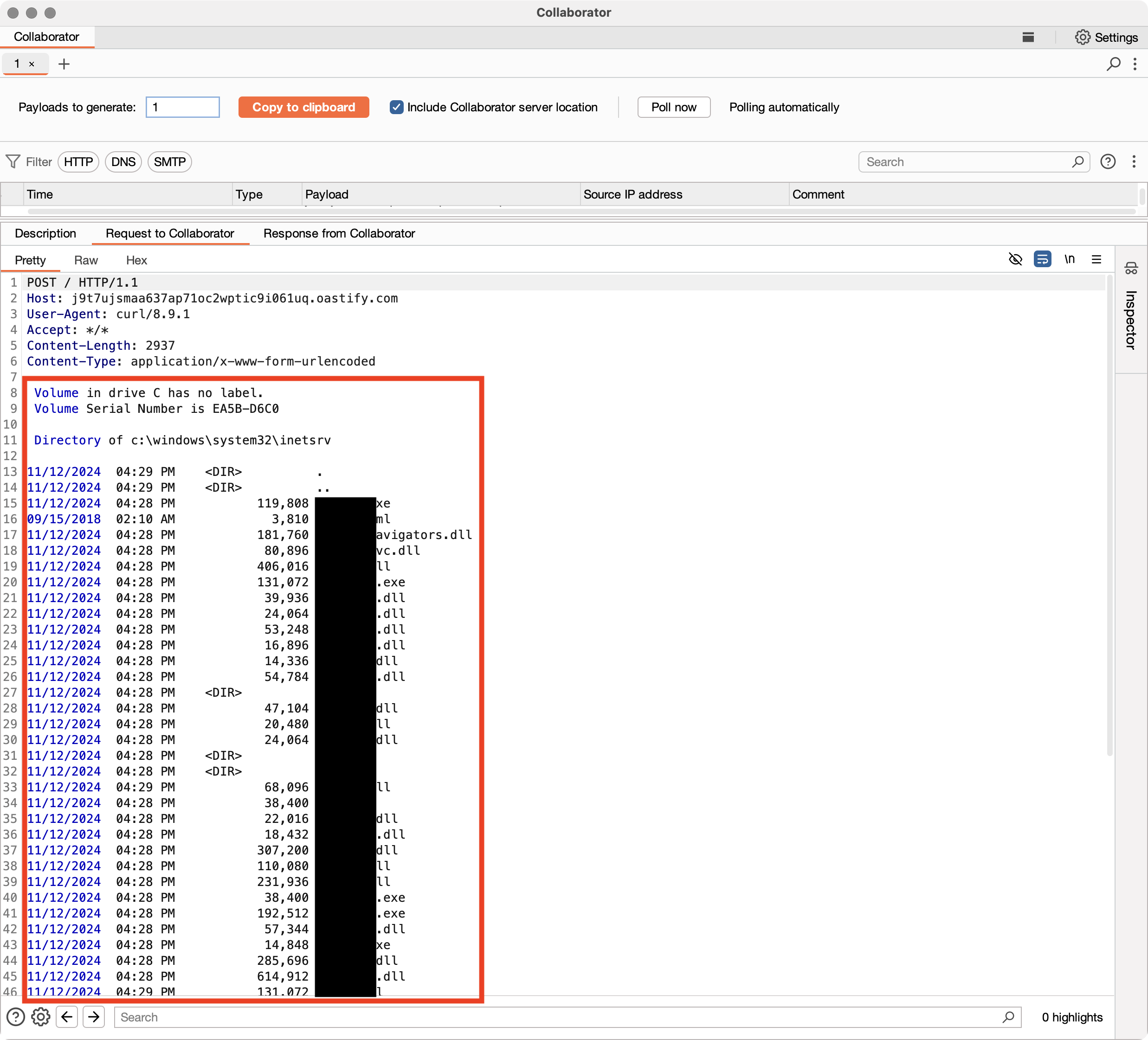Click the Content-Type header line
The image size is (1148, 1040).
coord(201,361)
